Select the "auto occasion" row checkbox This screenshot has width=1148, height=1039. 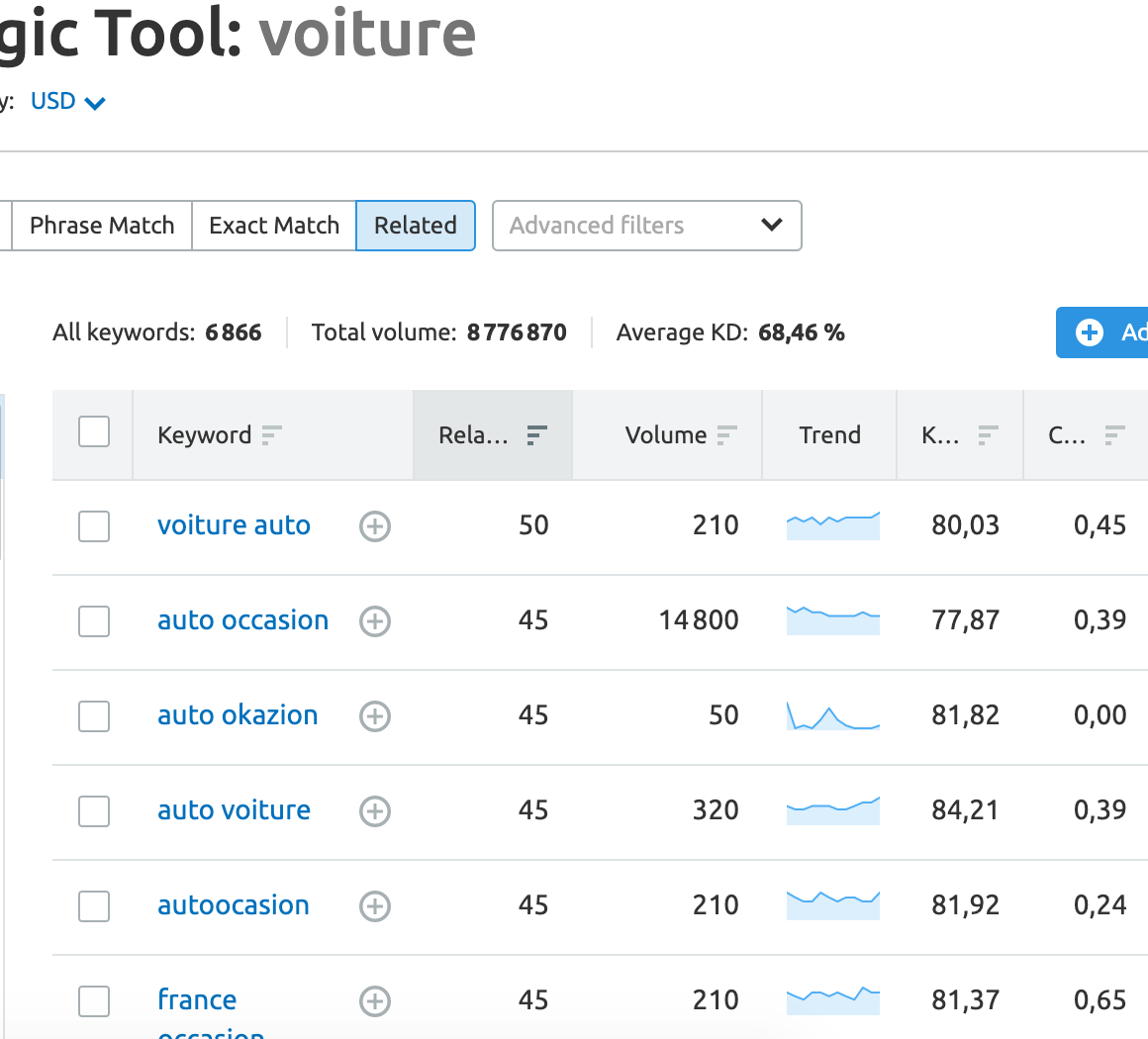pos(93,621)
